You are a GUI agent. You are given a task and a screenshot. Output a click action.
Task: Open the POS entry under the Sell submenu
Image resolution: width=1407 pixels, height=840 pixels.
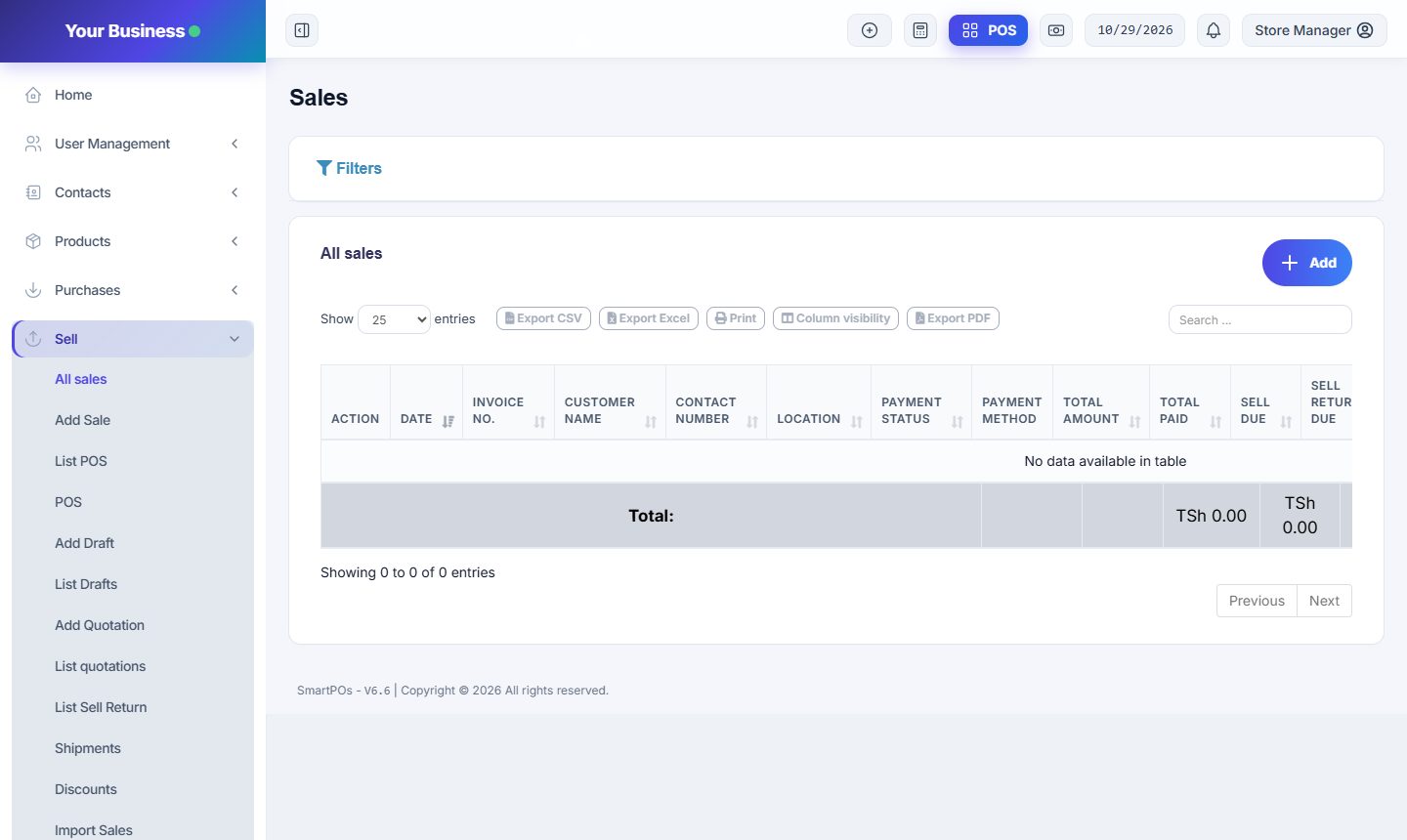pyautogui.click(x=68, y=502)
